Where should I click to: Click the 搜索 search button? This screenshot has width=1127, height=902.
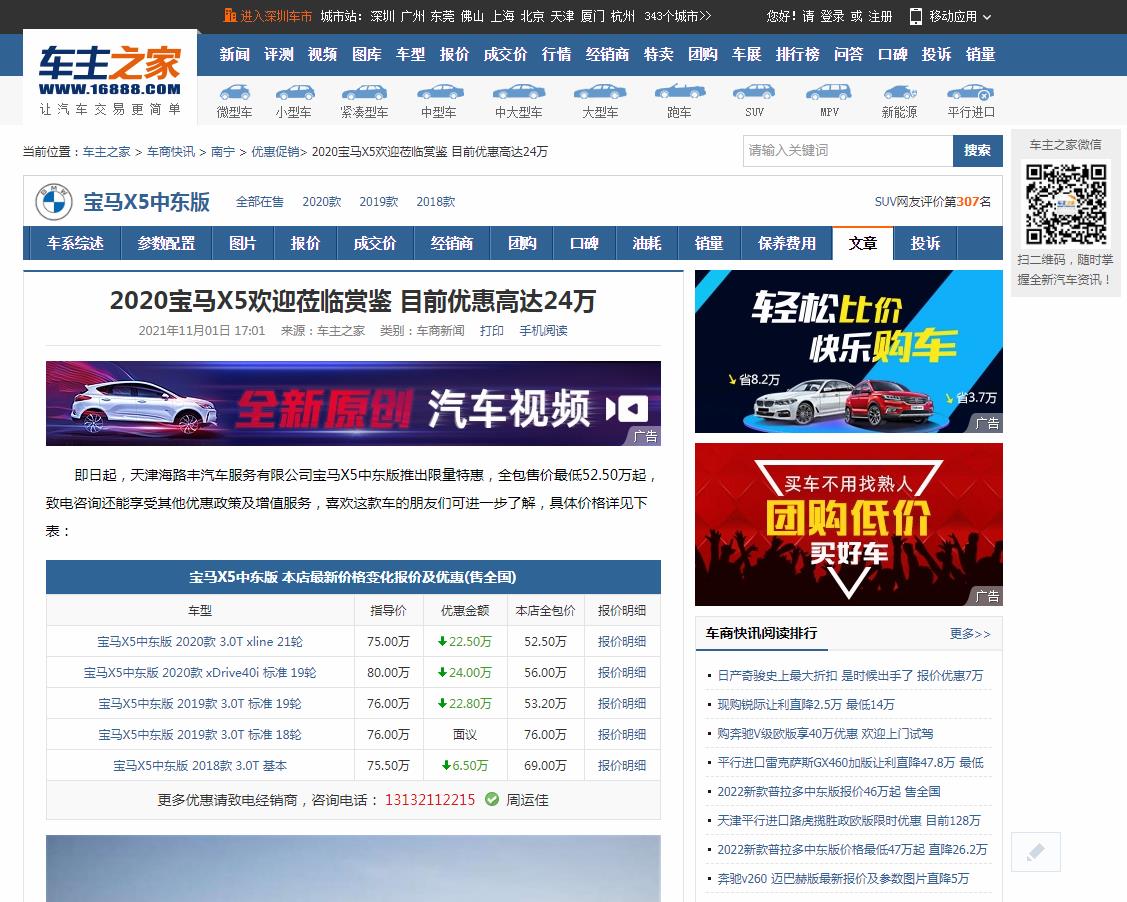978,151
